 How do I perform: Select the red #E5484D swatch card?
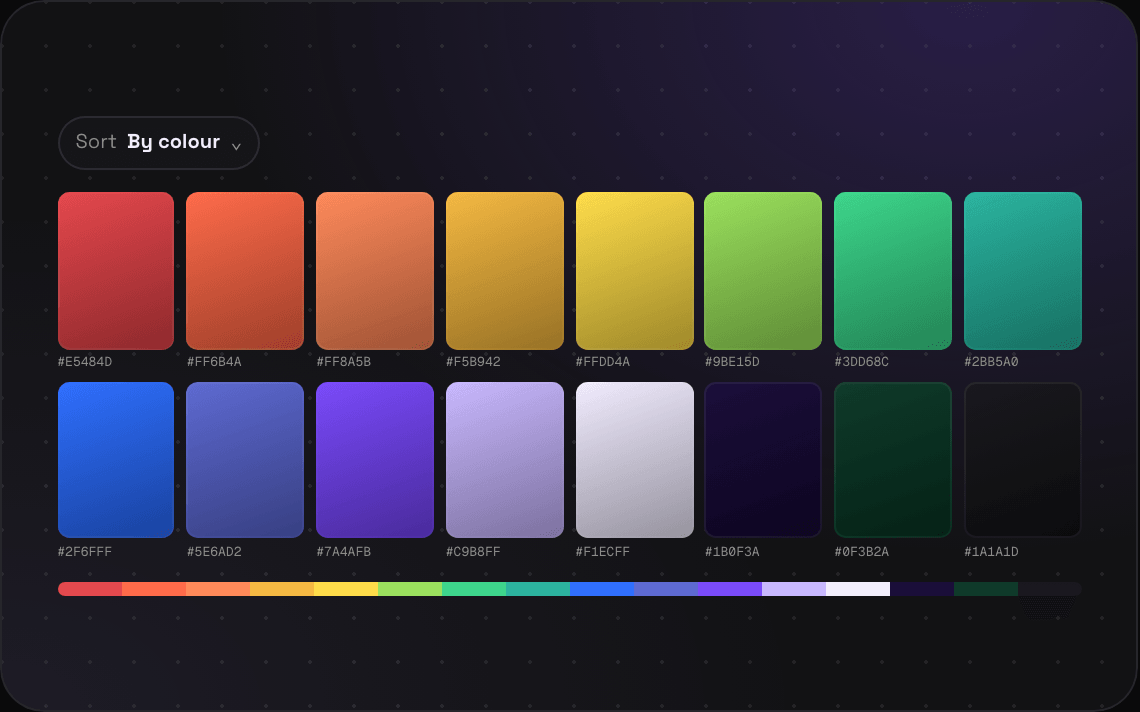116,271
